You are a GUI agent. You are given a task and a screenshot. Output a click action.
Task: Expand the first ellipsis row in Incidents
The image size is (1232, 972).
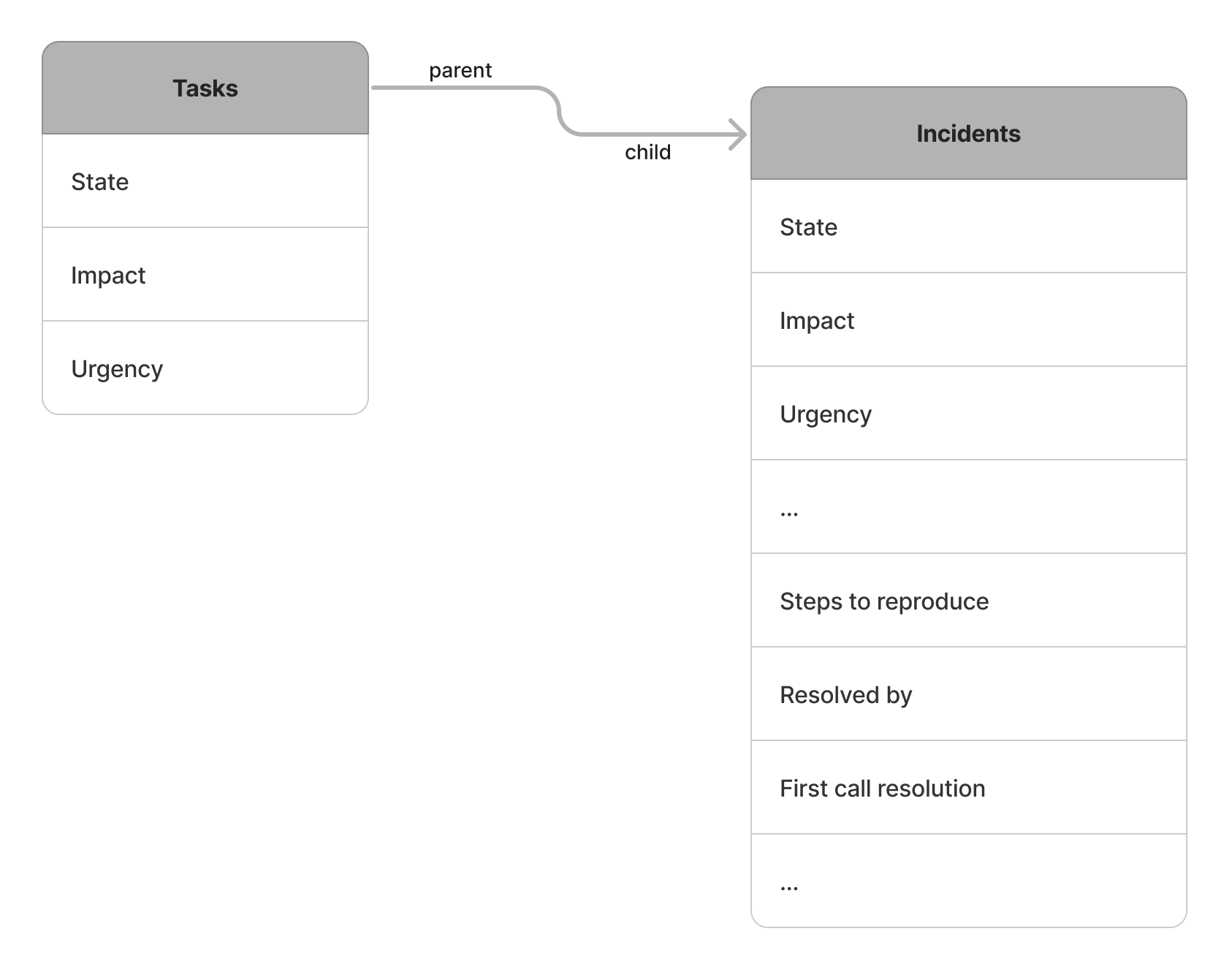(x=968, y=507)
